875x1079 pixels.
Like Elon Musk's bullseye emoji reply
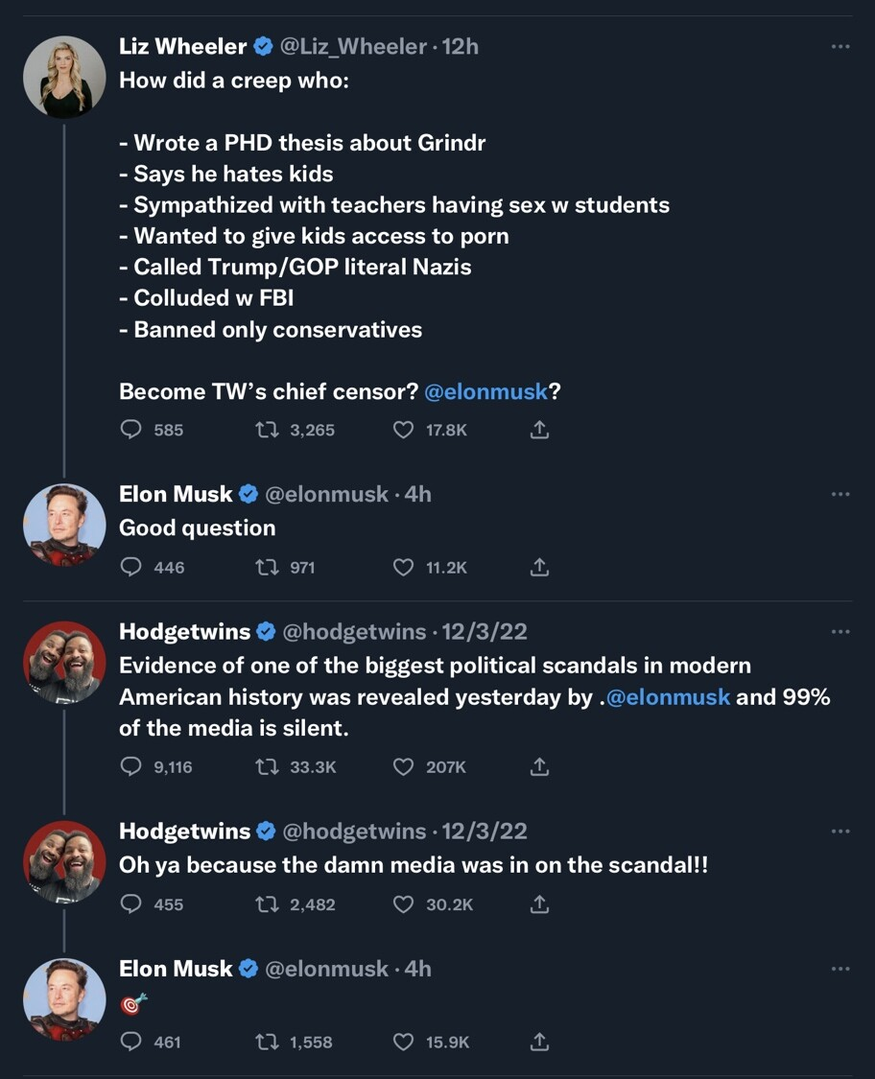point(403,1042)
